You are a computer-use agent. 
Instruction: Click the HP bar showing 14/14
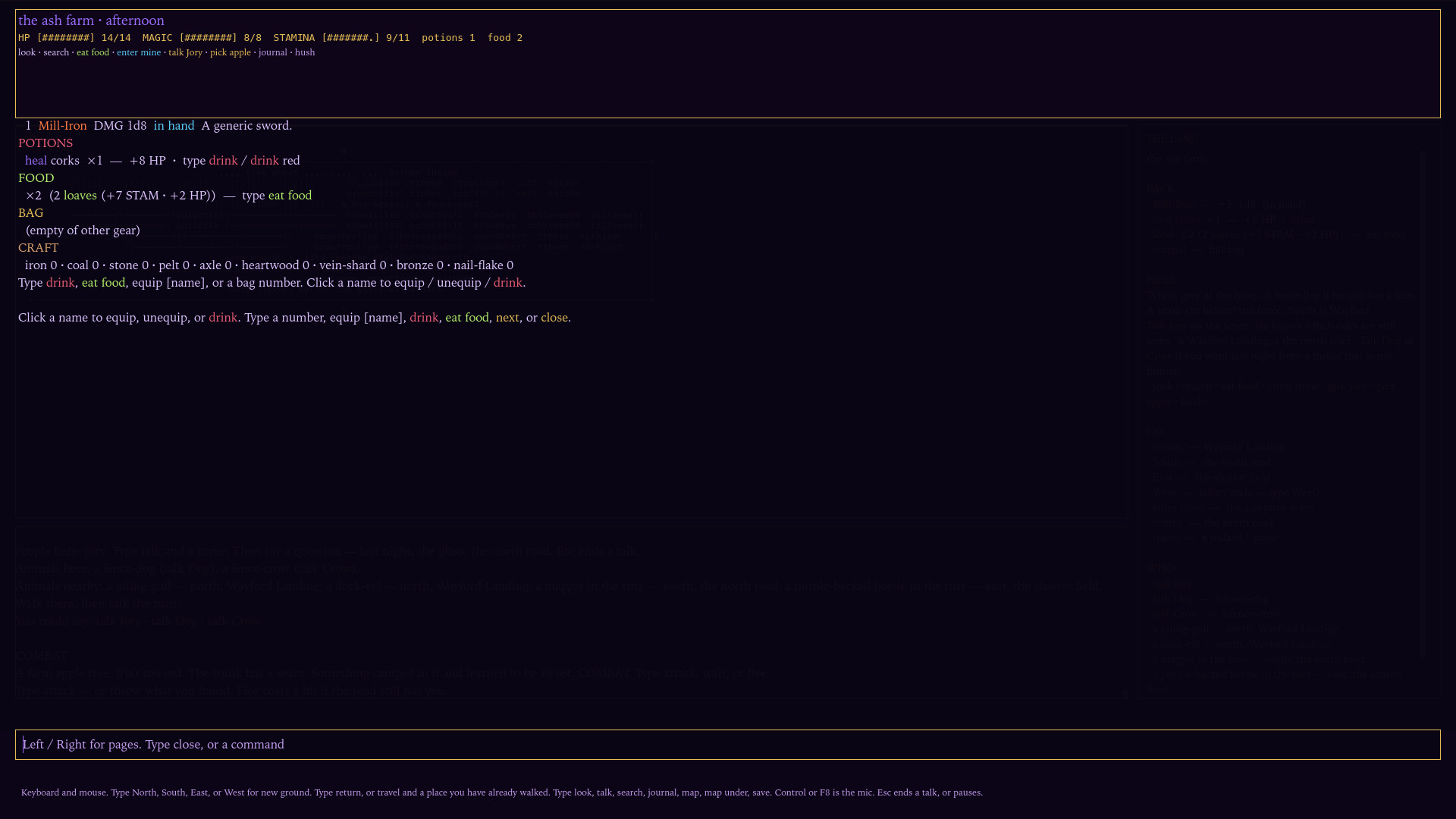point(74,38)
